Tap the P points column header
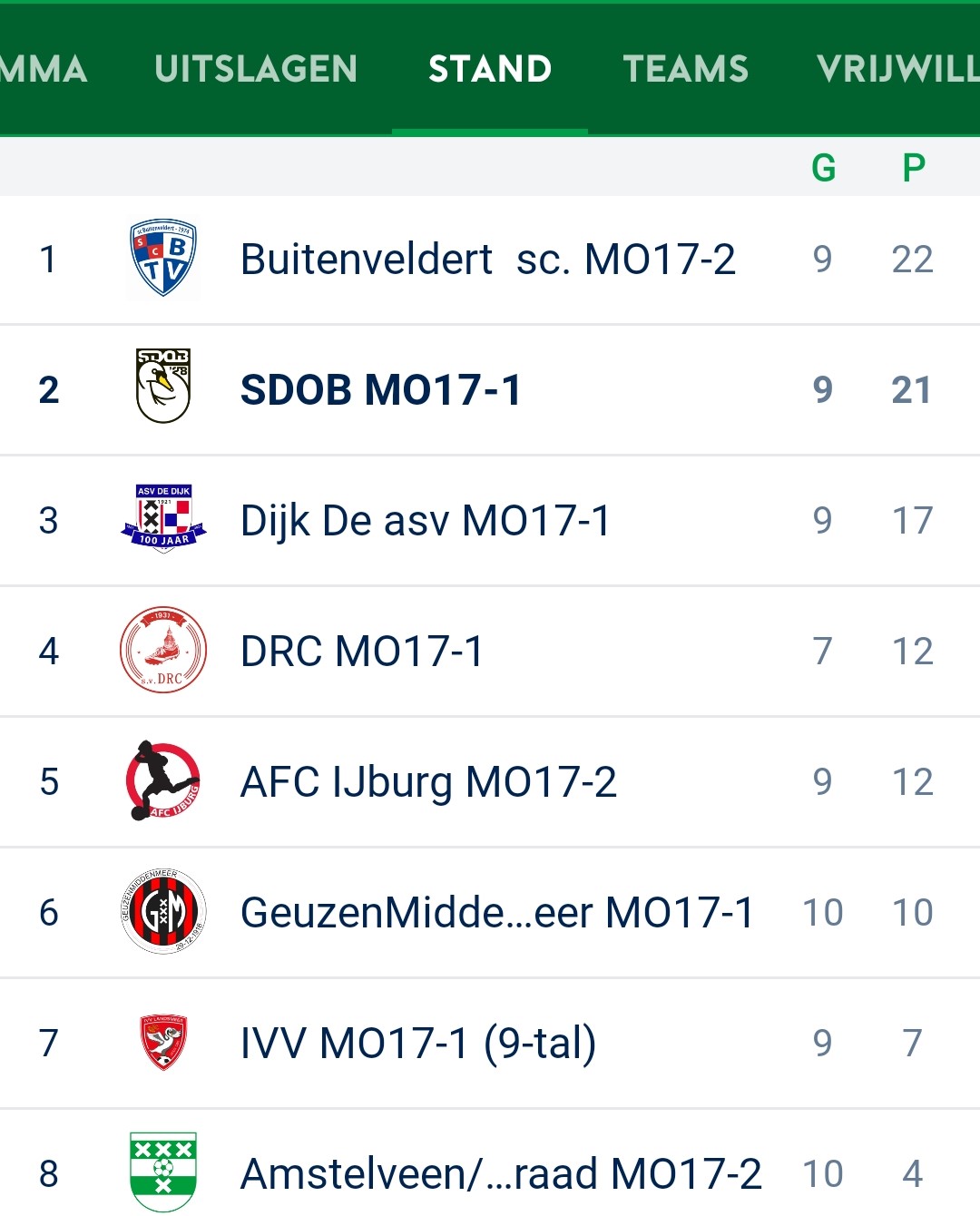Image resolution: width=980 pixels, height=1216 pixels. click(x=914, y=168)
